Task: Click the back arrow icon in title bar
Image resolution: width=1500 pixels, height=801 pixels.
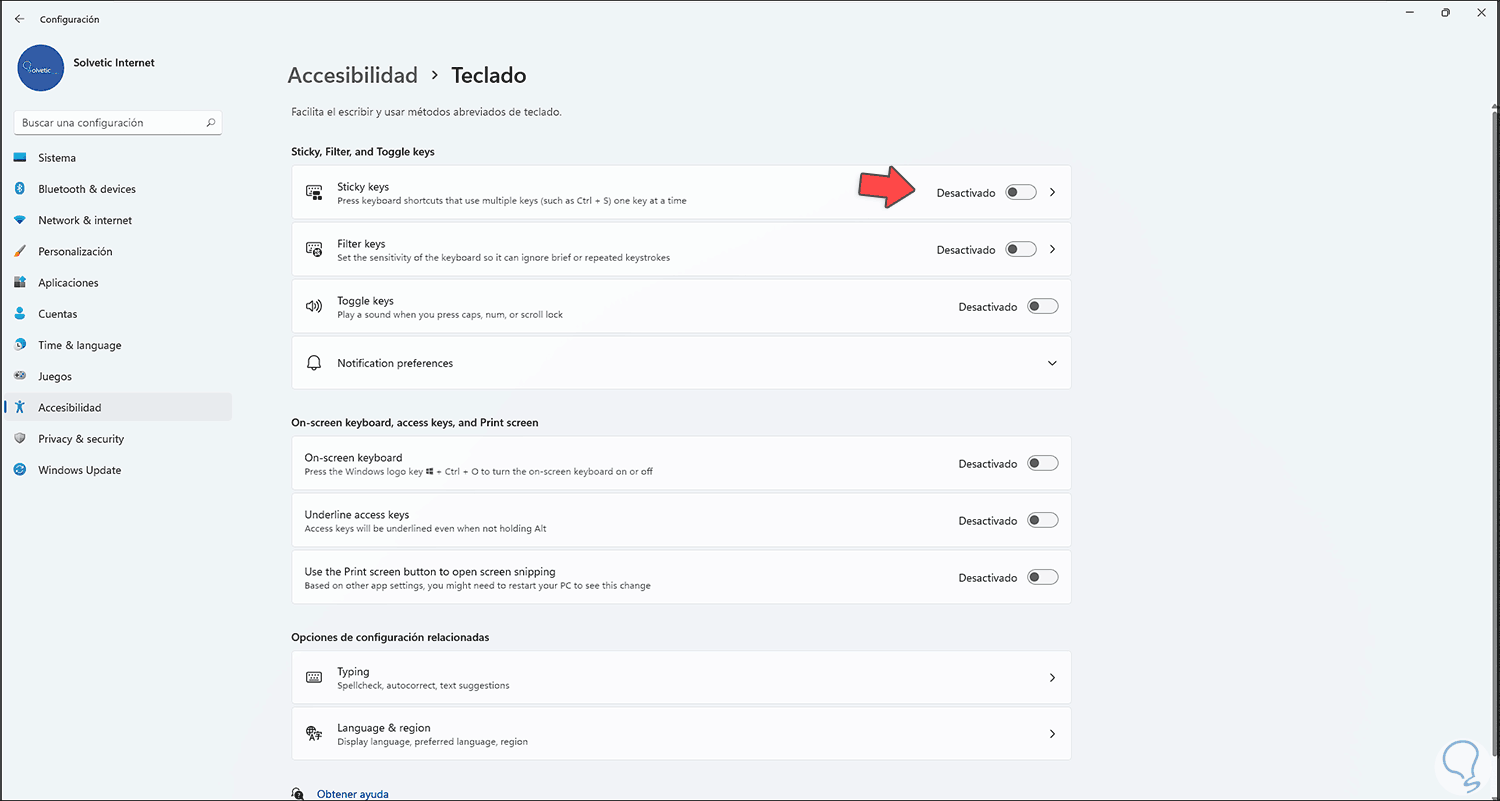Action: point(20,19)
